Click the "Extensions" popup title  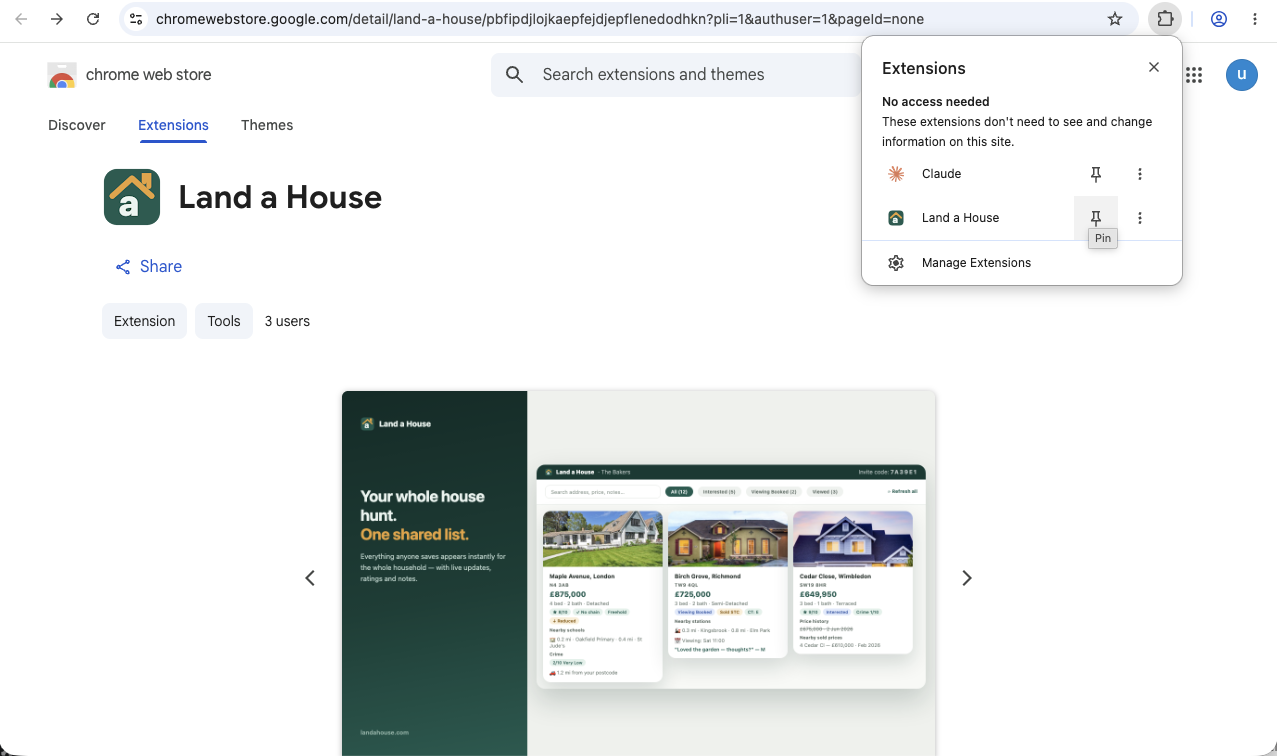pos(924,68)
